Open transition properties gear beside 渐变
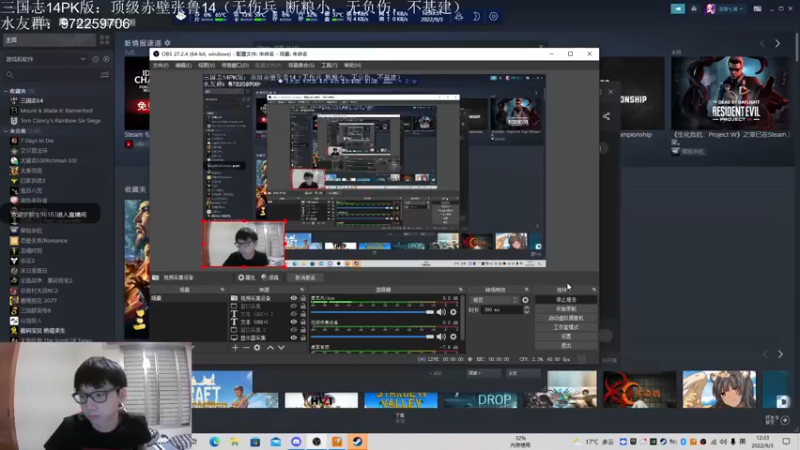This screenshot has height=450, width=800. (525, 300)
